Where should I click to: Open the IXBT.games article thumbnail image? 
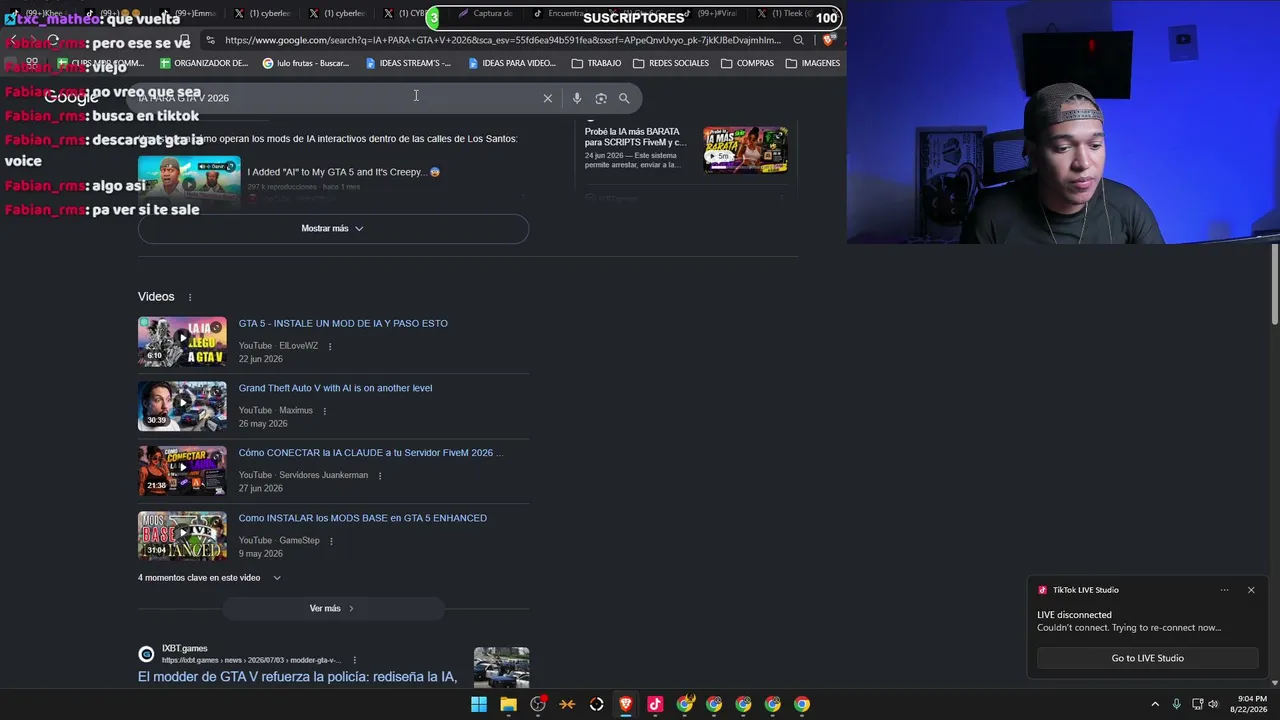click(501, 667)
